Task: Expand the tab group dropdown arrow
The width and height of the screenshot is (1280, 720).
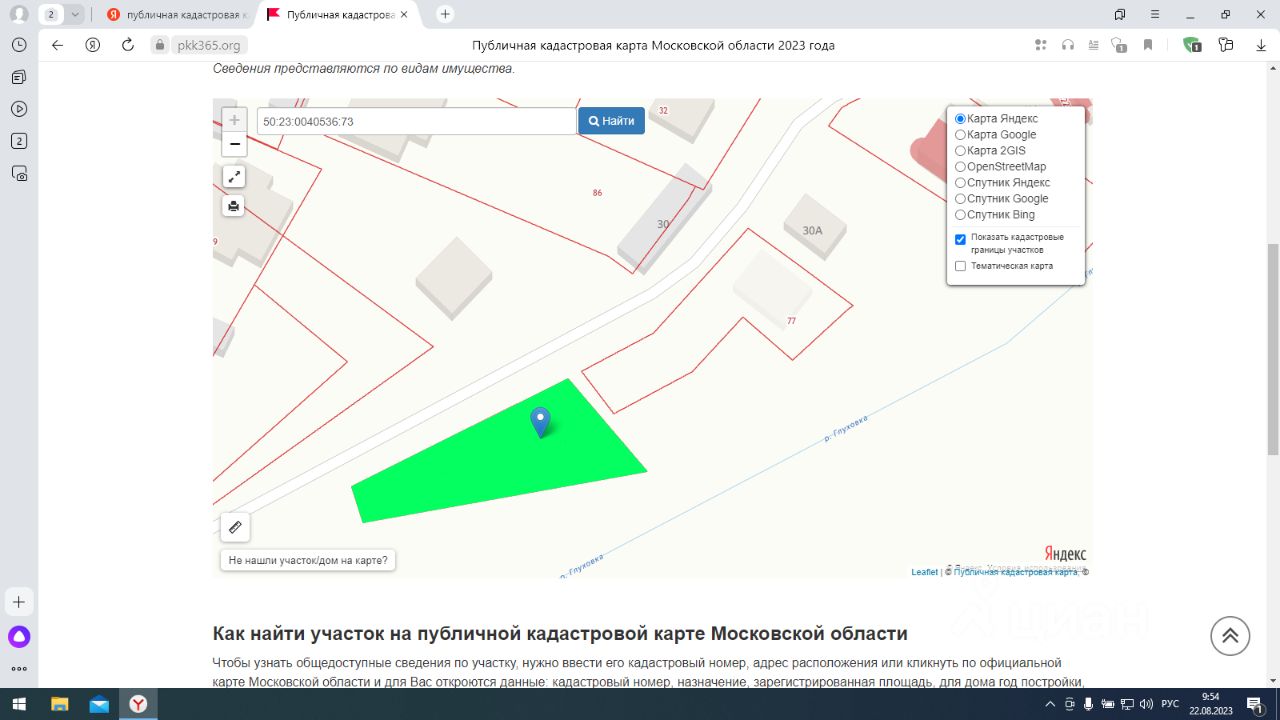Action: tap(75, 14)
